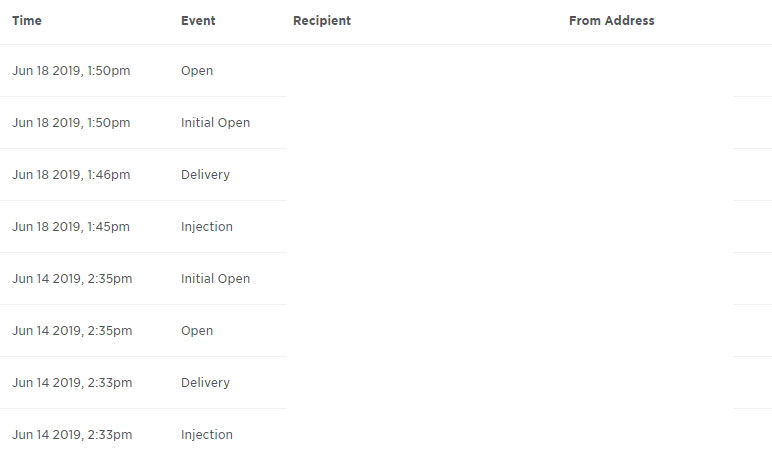Click the Jun 14 Injection event label
The height and width of the screenshot is (456, 772).
[207, 435]
